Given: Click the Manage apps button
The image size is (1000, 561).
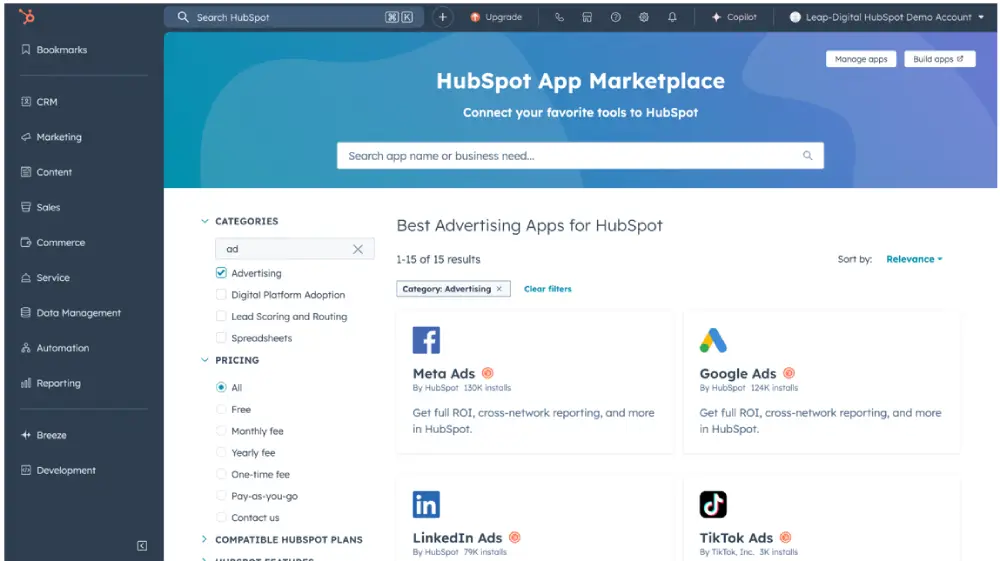Looking at the screenshot, I should point(861,59).
